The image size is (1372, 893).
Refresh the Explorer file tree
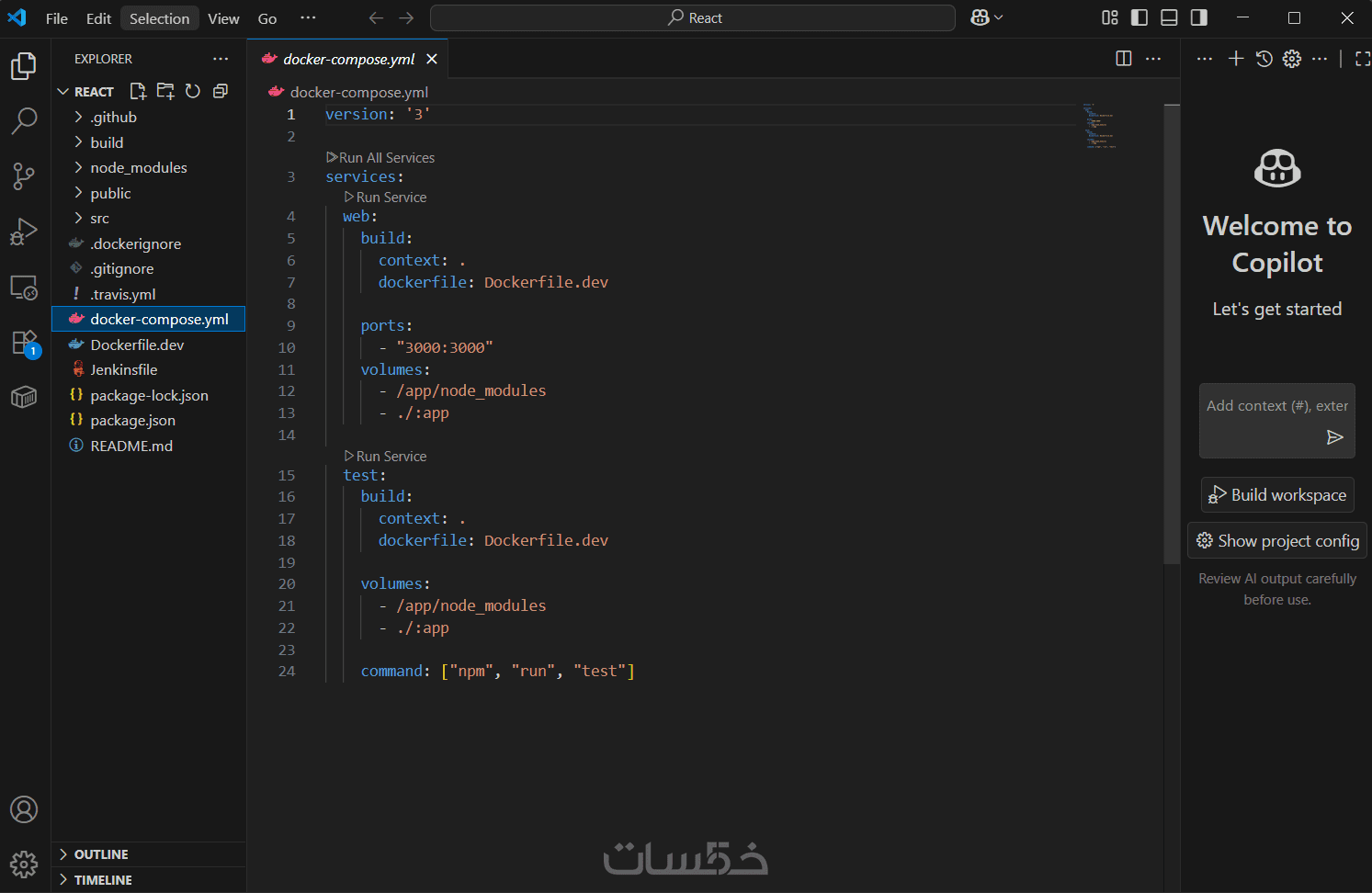[193, 91]
